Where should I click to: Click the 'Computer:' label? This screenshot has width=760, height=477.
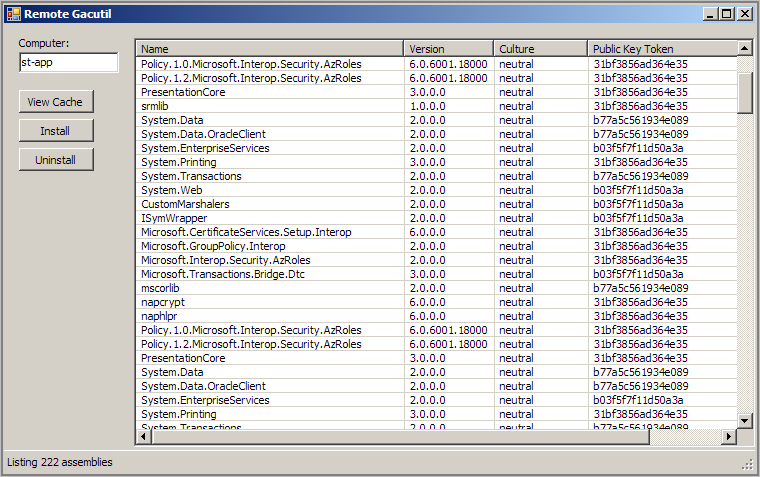(x=44, y=43)
